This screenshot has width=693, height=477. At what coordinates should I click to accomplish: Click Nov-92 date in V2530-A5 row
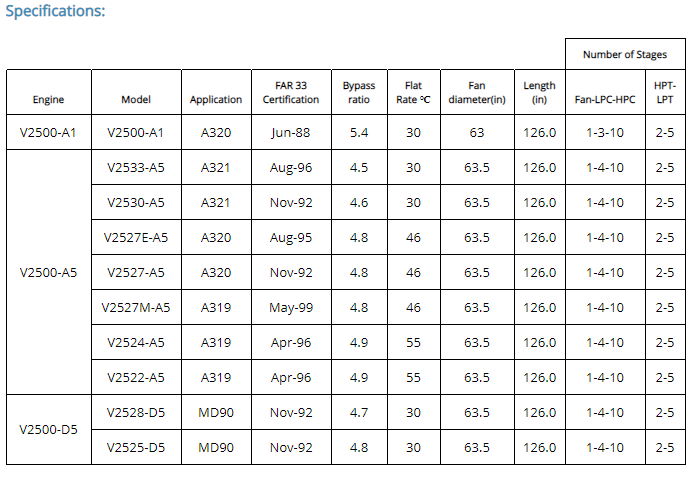coord(291,203)
